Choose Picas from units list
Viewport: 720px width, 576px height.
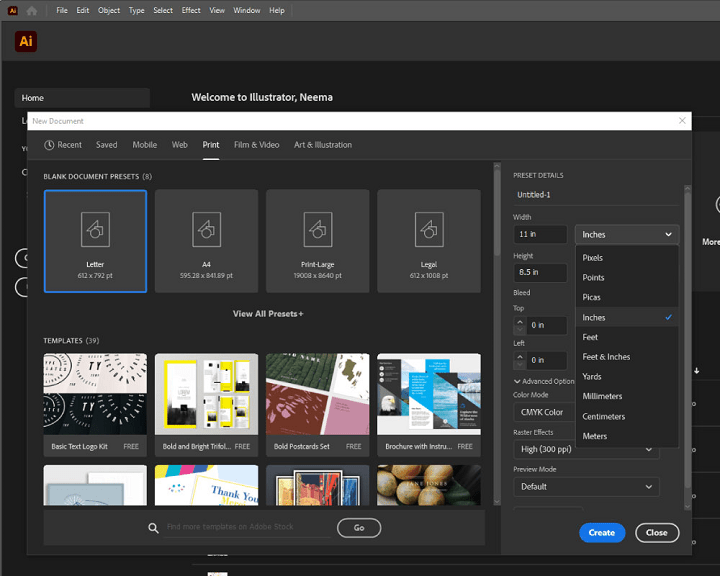627,297
